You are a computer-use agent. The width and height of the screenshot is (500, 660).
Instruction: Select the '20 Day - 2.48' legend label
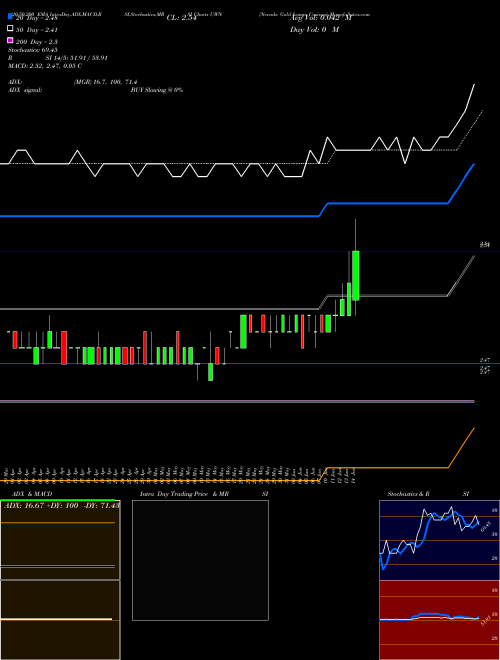(x=36, y=18)
